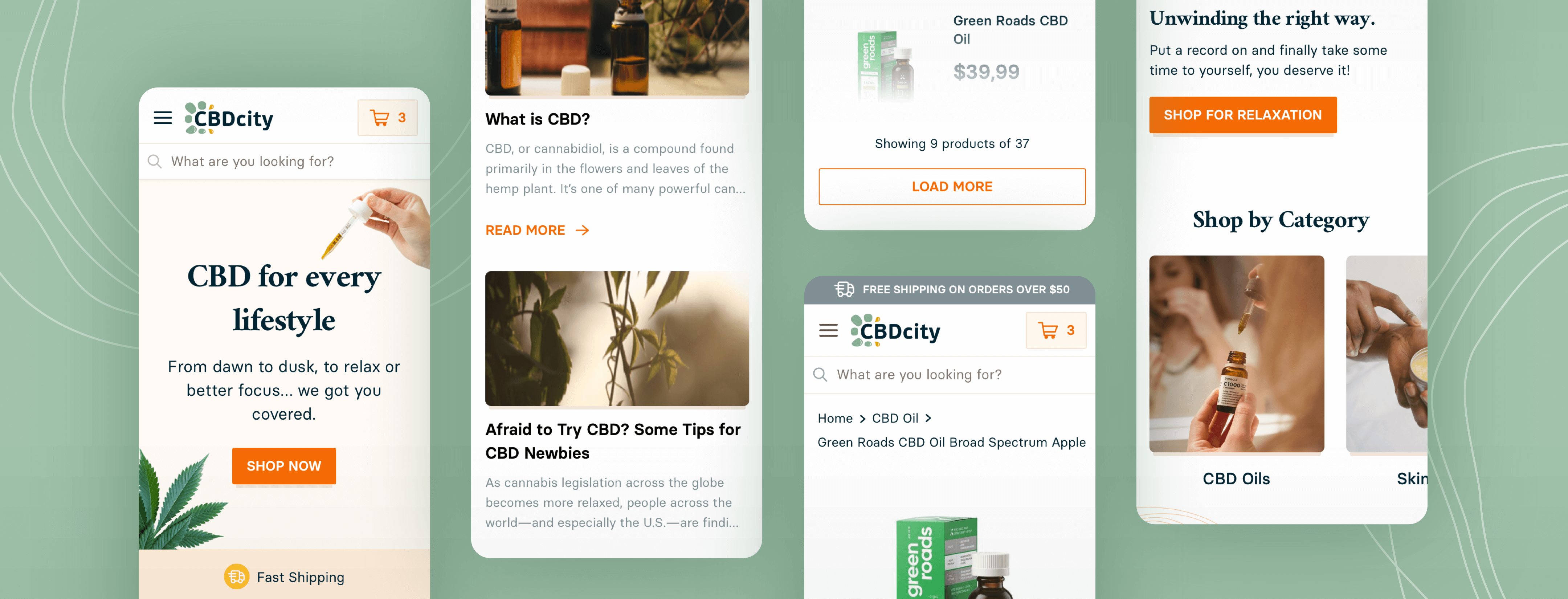Click Green Roads CBD Oil product title
The height and width of the screenshot is (599, 1568).
pos(1010,30)
